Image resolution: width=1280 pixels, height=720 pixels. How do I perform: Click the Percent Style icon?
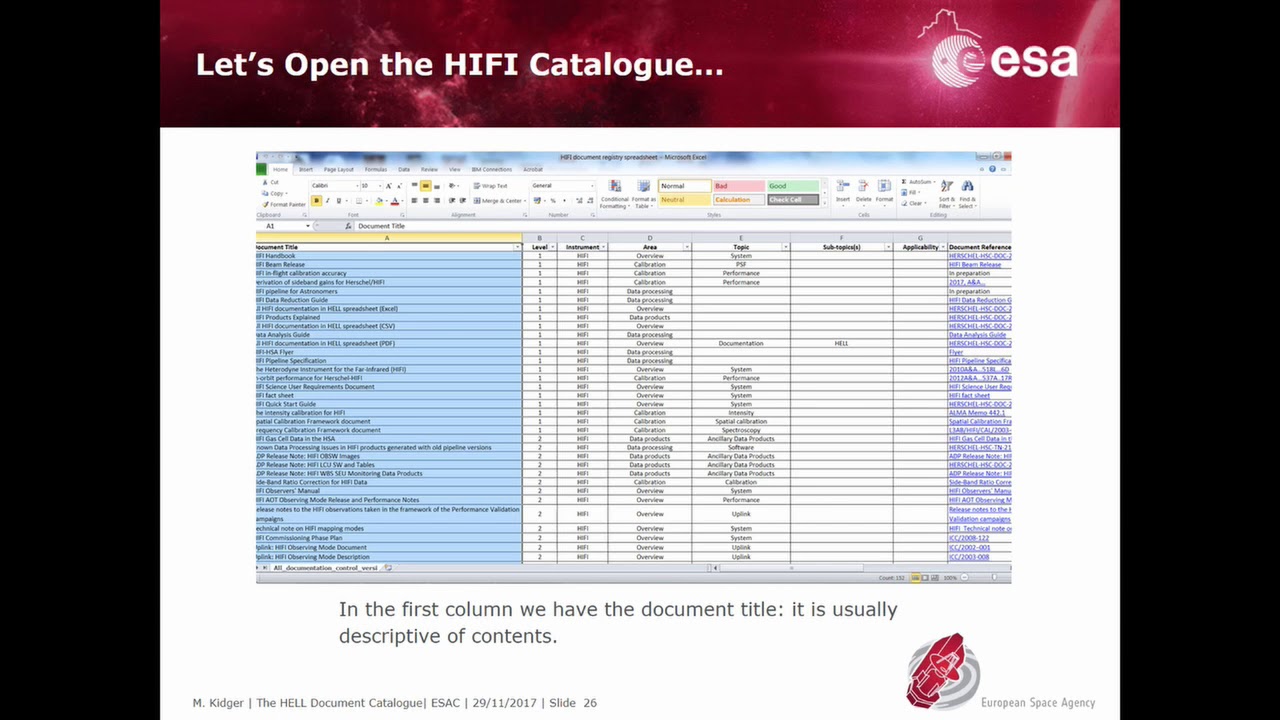(553, 201)
